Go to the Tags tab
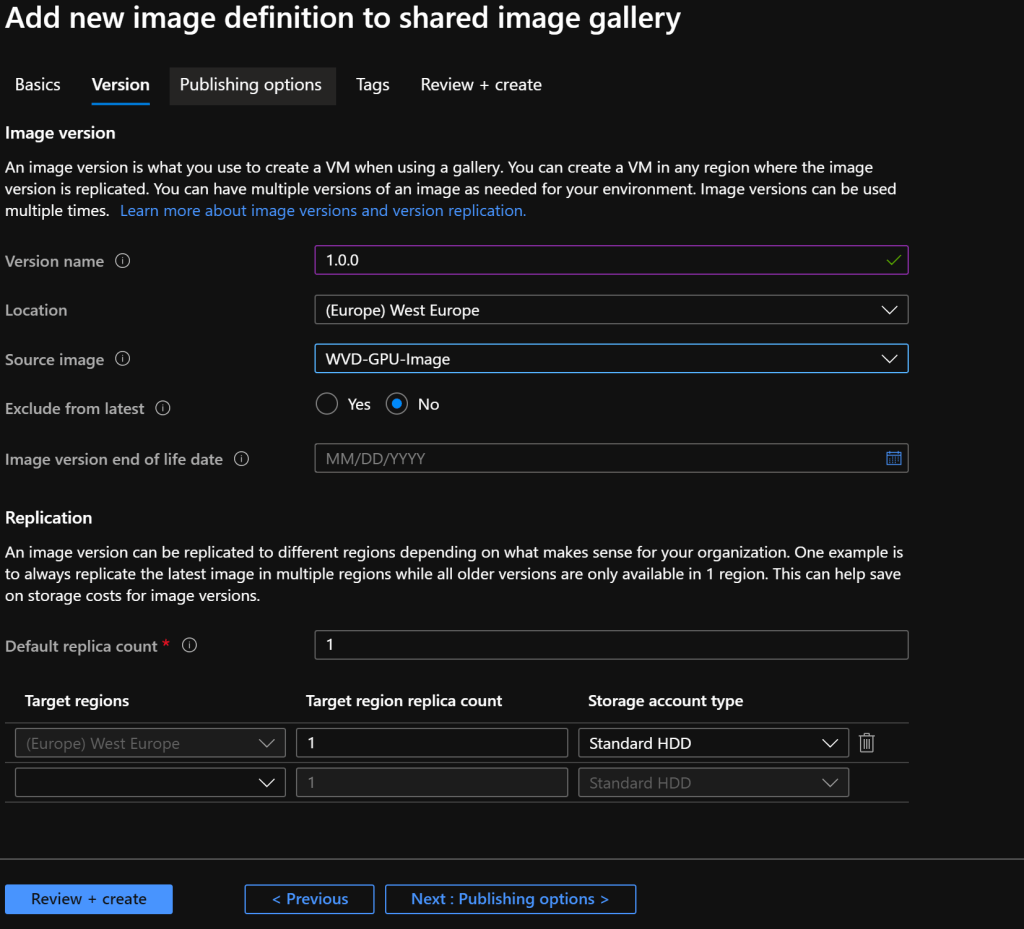The image size is (1024, 929). [x=372, y=85]
